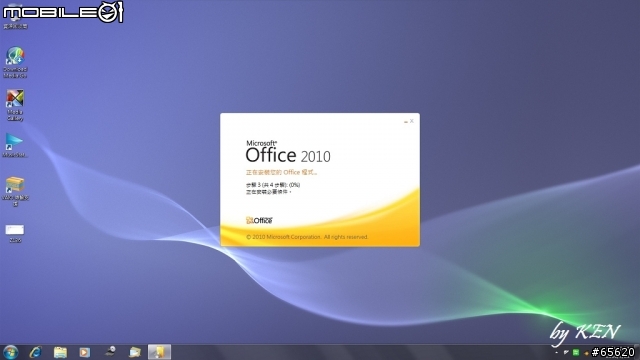Open the Download Media Go desktop shortcut

pos(15,62)
